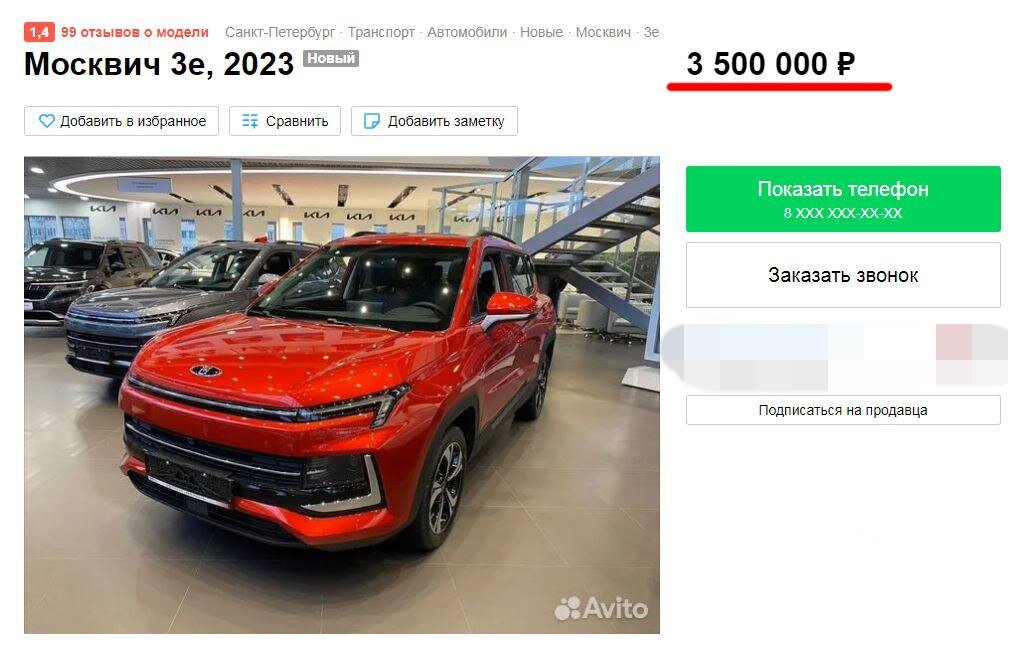Click the 3 500 000 ₽ price
This screenshot has width=1026, height=646.
pos(770,64)
